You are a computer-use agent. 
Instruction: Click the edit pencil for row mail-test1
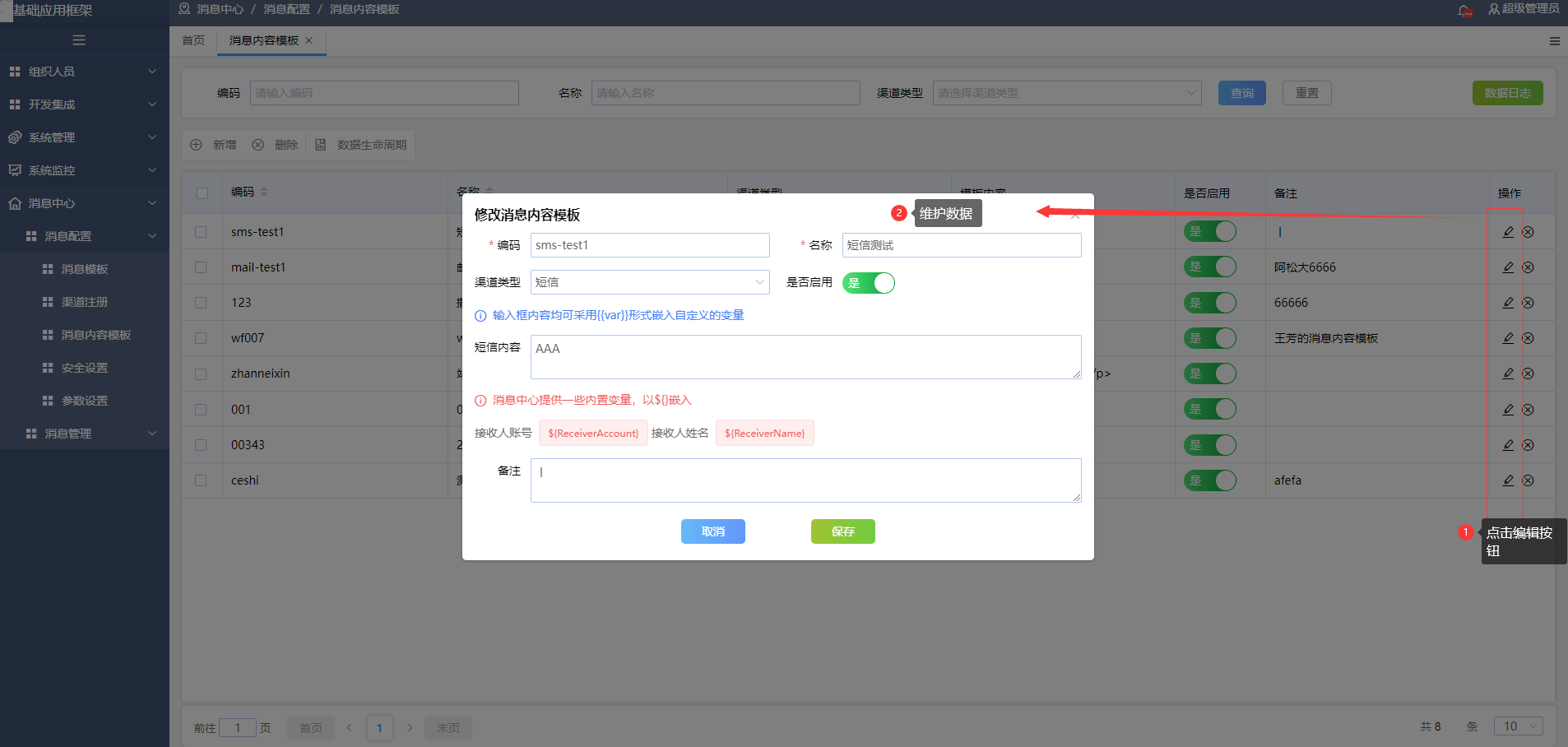click(x=1508, y=267)
